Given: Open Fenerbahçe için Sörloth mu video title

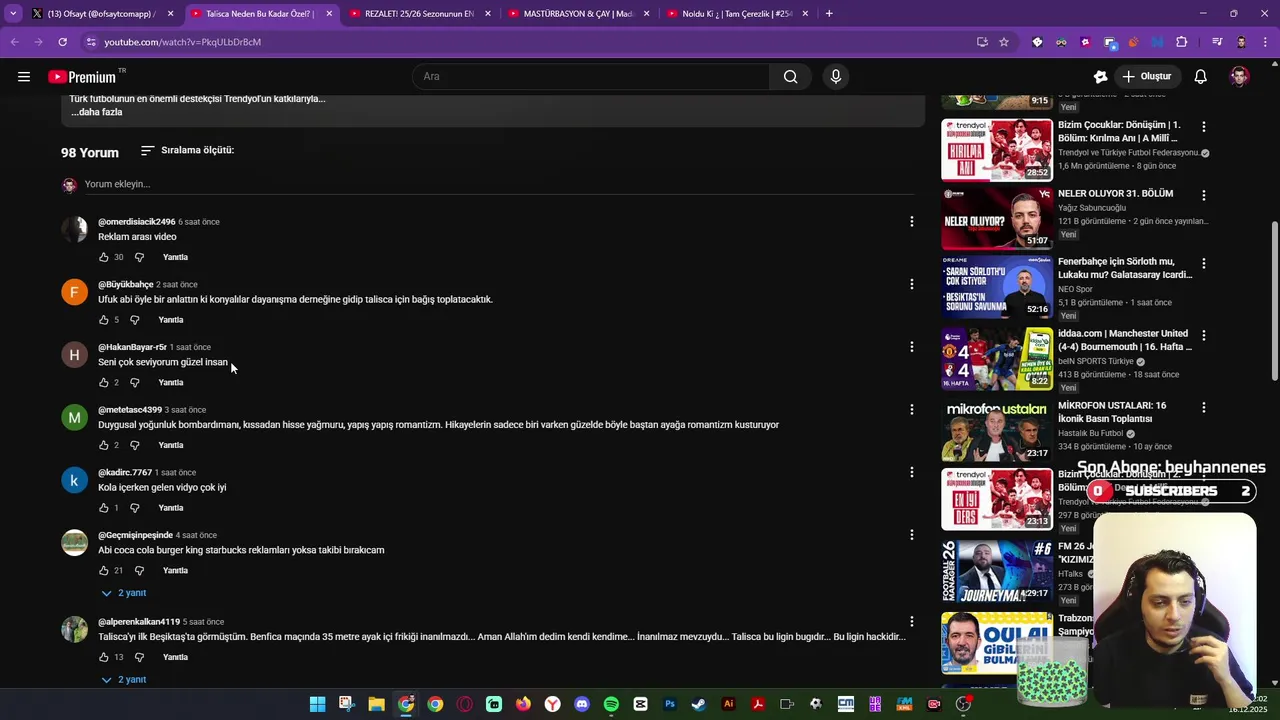Looking at the screenshot, I should coord(1125,268).
